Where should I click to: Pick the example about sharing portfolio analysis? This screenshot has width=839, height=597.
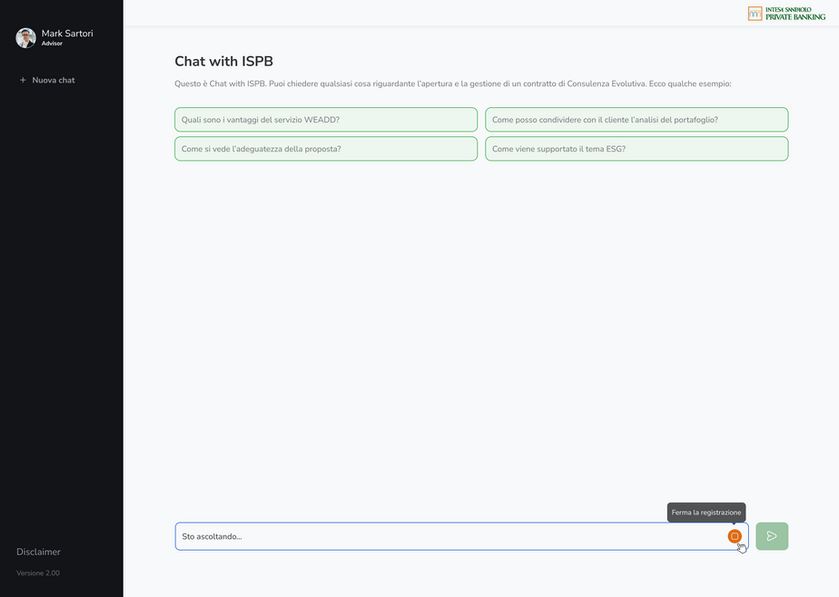tap(637, 120)
